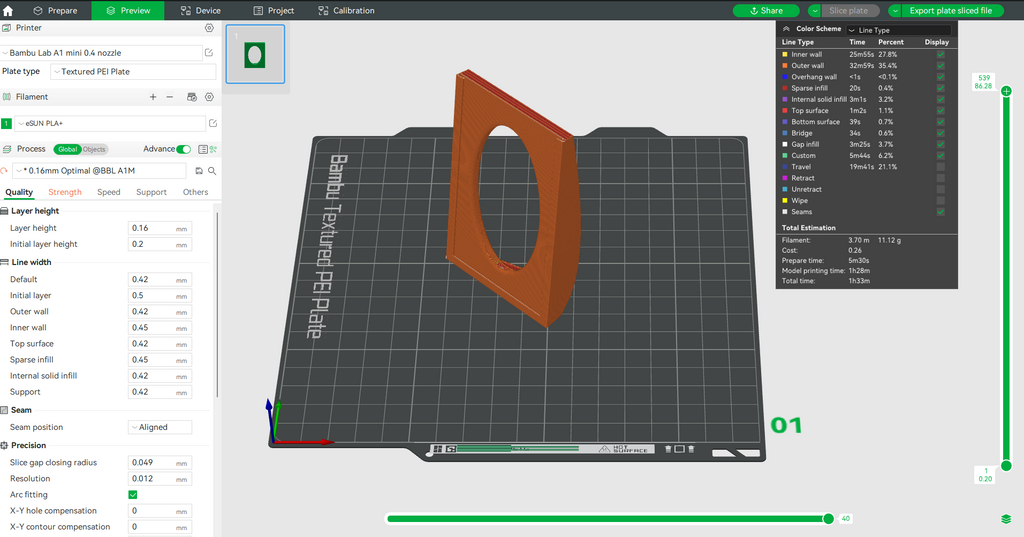Click the horizontal move progress slider handle
The image size is (1024, 537).
point(828,519)
